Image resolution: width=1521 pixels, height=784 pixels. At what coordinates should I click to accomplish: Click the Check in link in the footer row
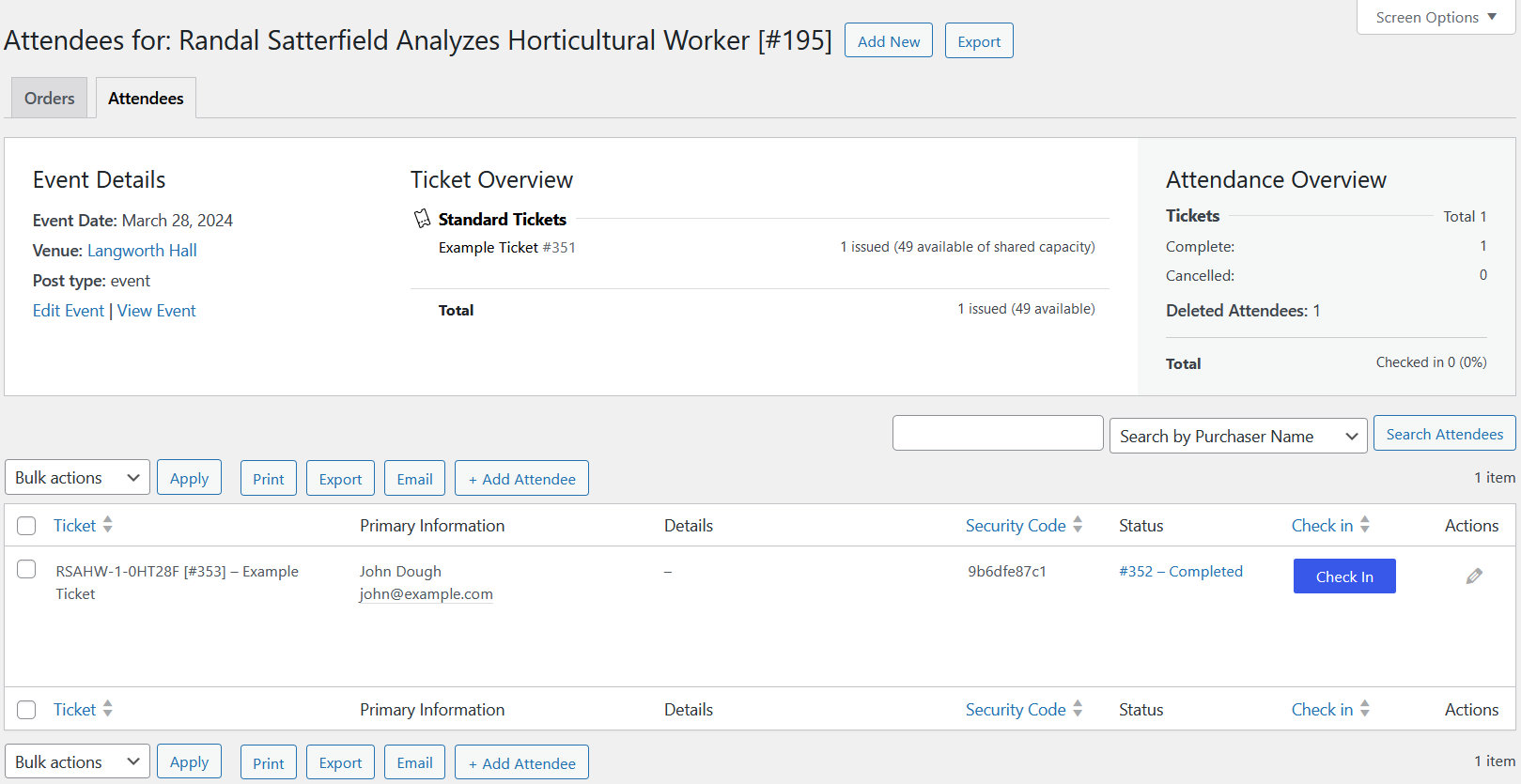1322,709
